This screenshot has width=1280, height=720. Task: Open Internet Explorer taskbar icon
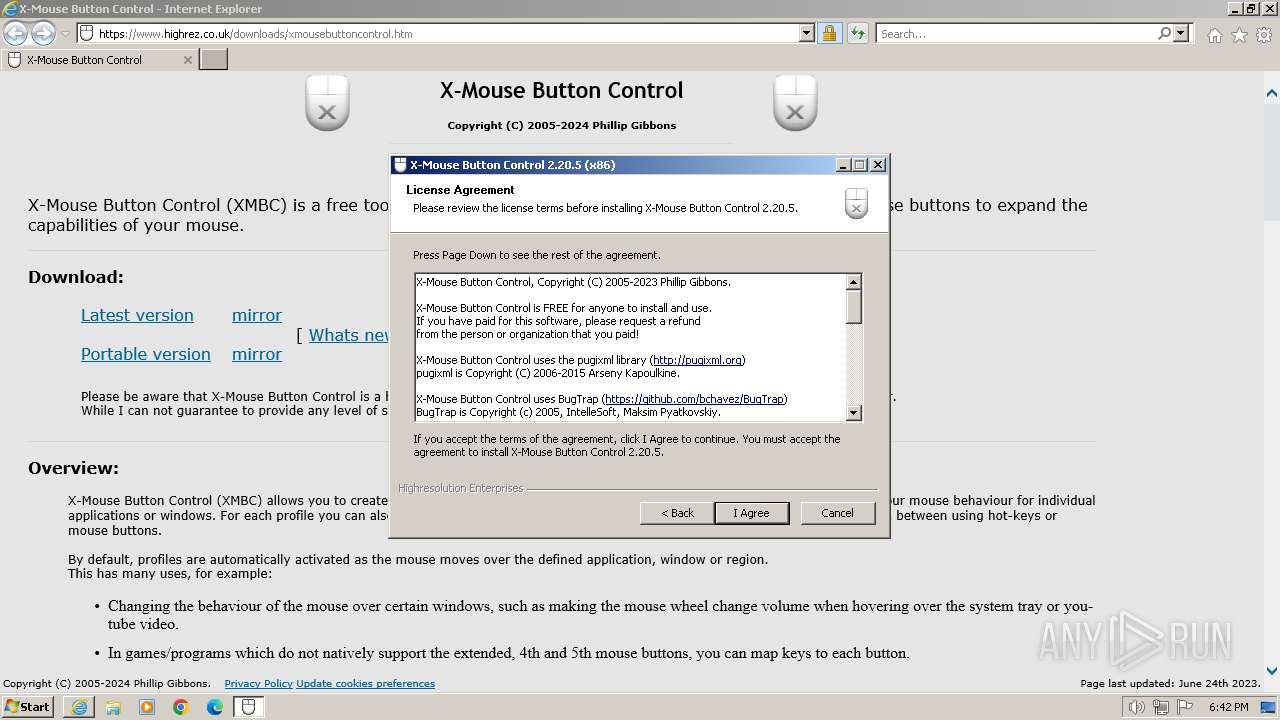pos(79,707)
